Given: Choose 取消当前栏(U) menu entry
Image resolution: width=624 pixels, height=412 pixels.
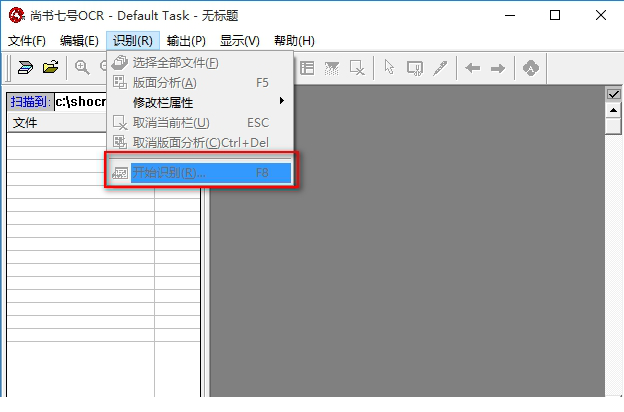Looking at the screenshot, I should pos(201,123).
